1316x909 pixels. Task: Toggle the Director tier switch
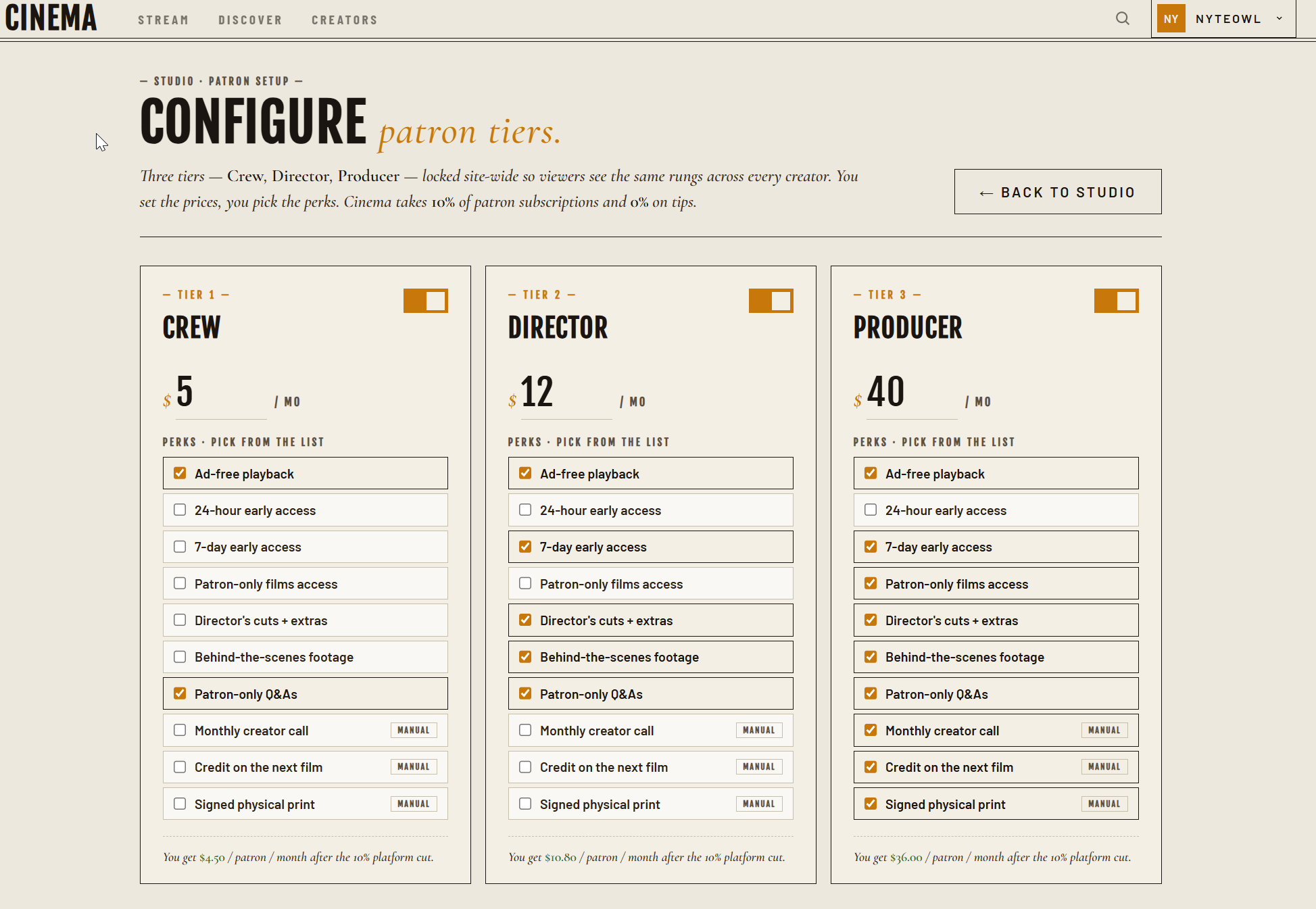pyautogui.click(x=771, y=301)
